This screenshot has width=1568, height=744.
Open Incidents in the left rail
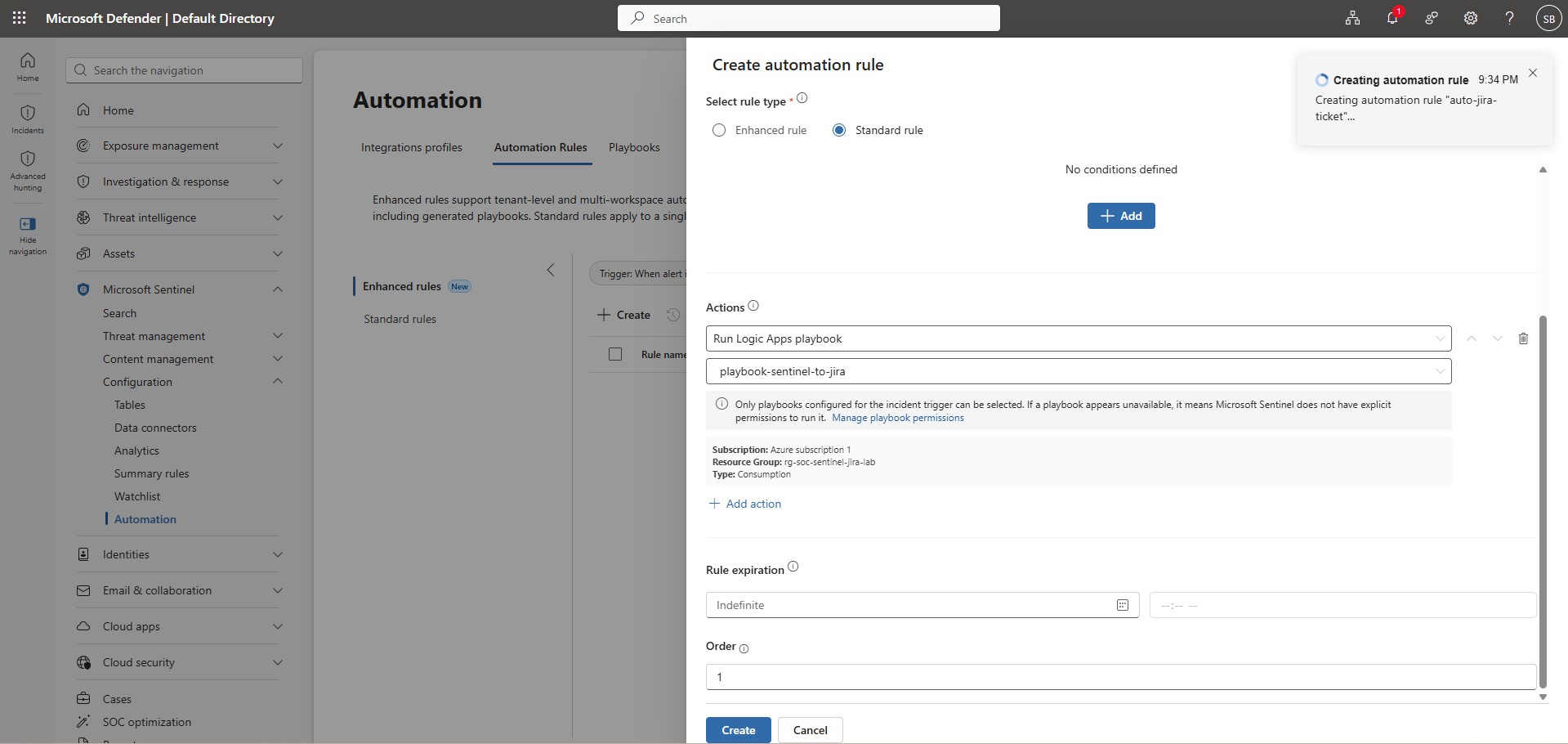point(28,119)
